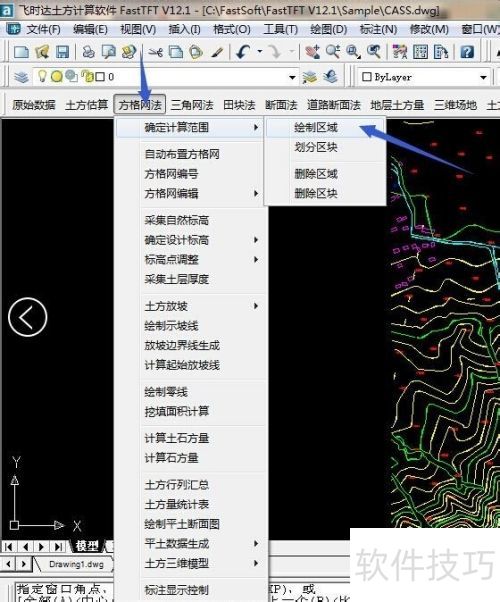Click the Undo arrow icon
Viewport: 500px width, 602px height.
(243, 51)
